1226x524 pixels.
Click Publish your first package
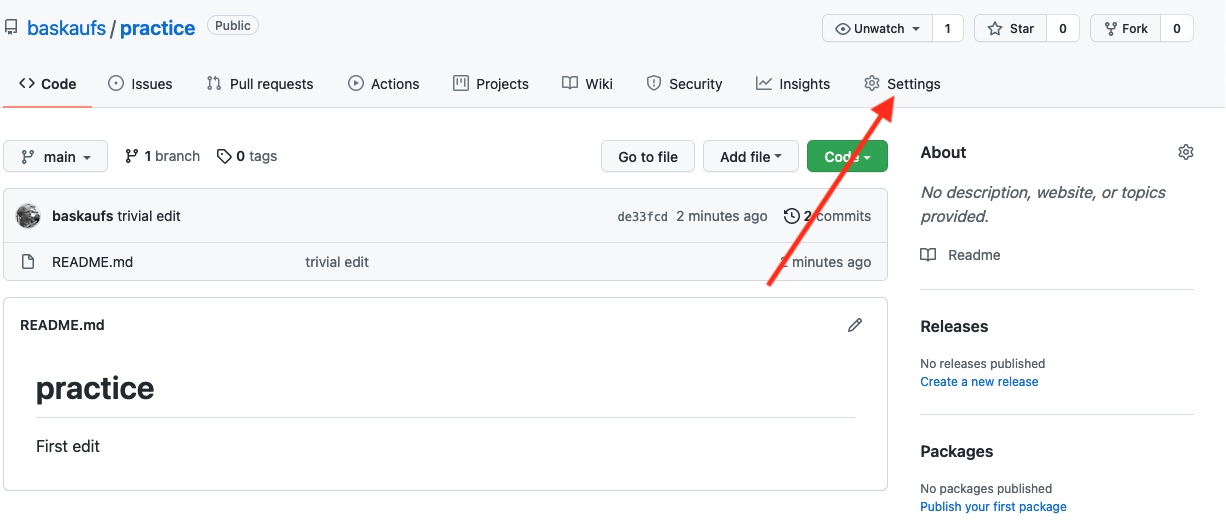point(993,507)
